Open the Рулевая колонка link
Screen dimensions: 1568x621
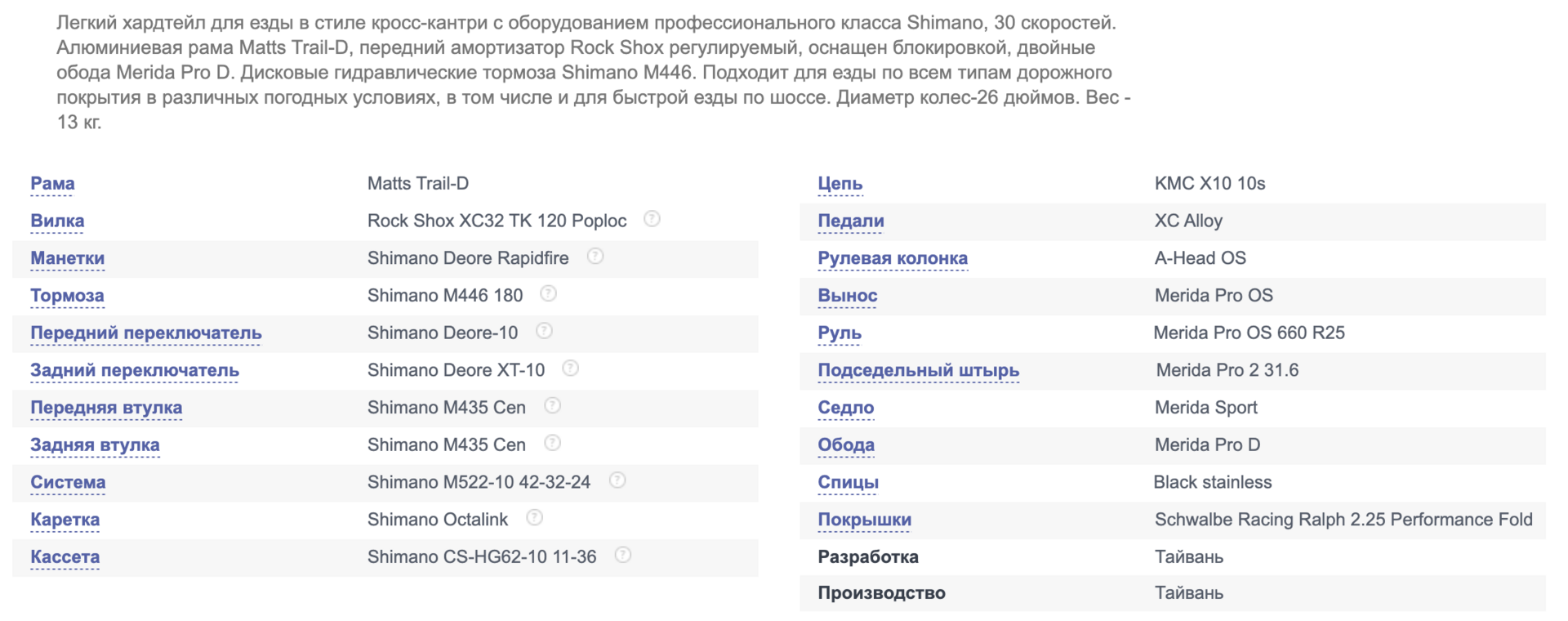(893, 259)
